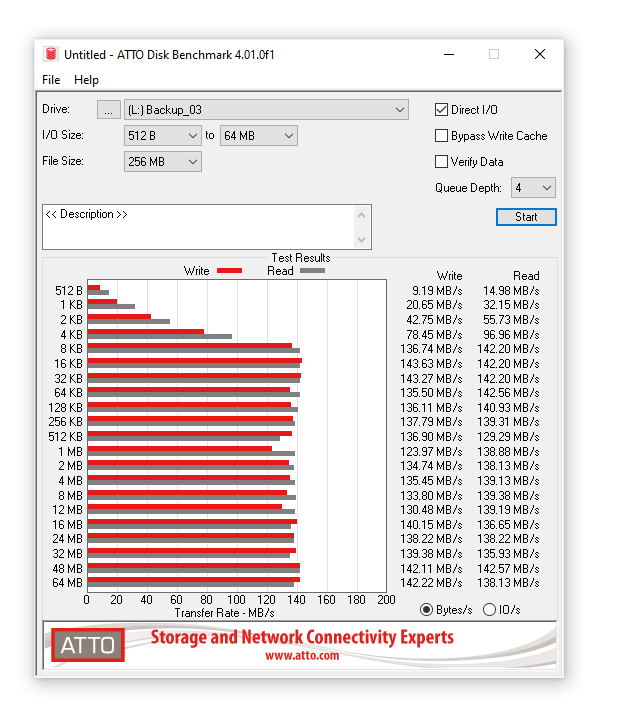Enable Bypass Write Cache
626x727 pixels.
tap(441, 136)
